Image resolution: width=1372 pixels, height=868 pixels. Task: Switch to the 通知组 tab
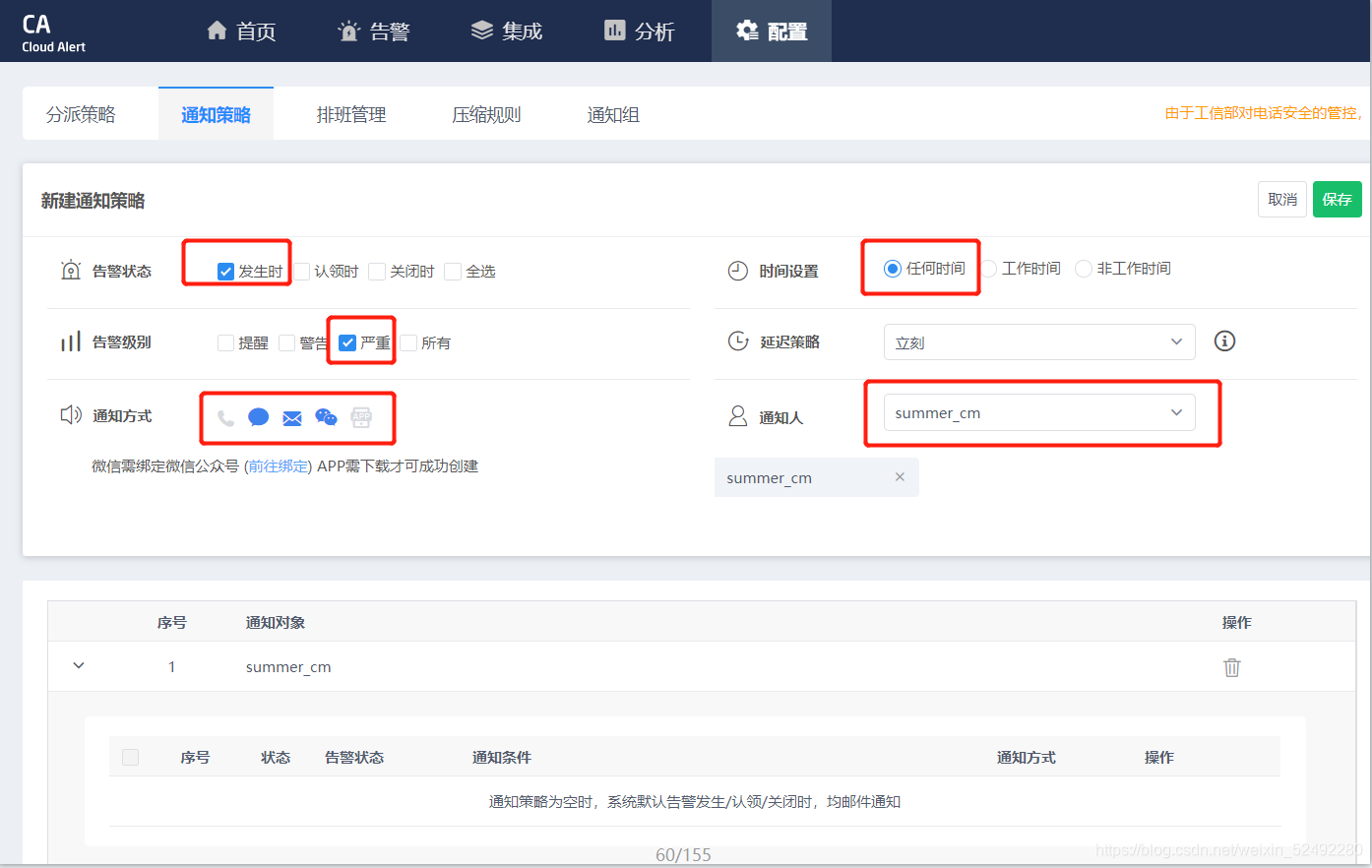(613, 114)
